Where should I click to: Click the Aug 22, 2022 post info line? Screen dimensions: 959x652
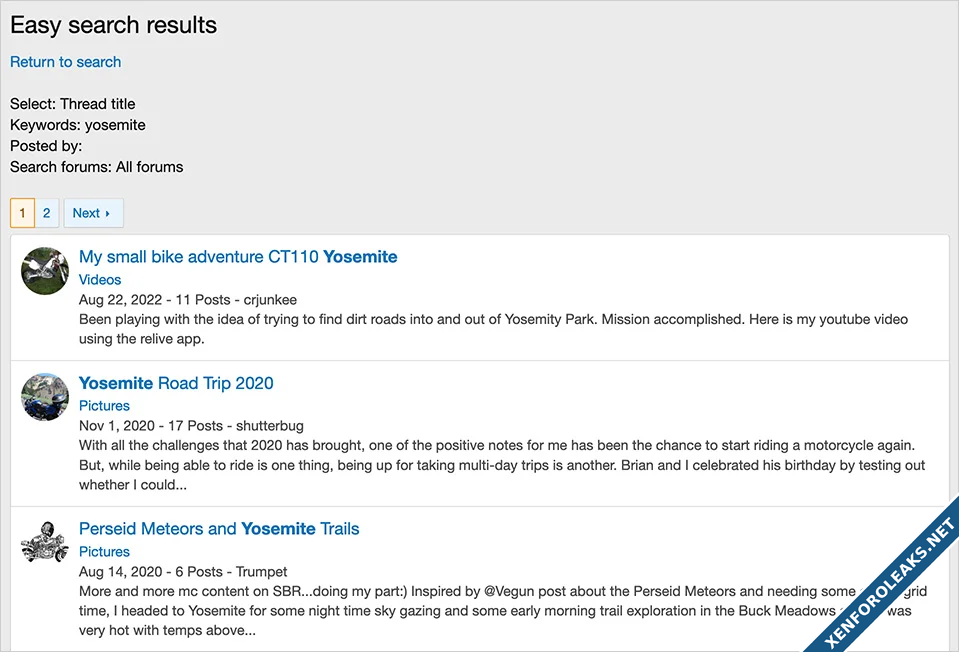point(188,299)
